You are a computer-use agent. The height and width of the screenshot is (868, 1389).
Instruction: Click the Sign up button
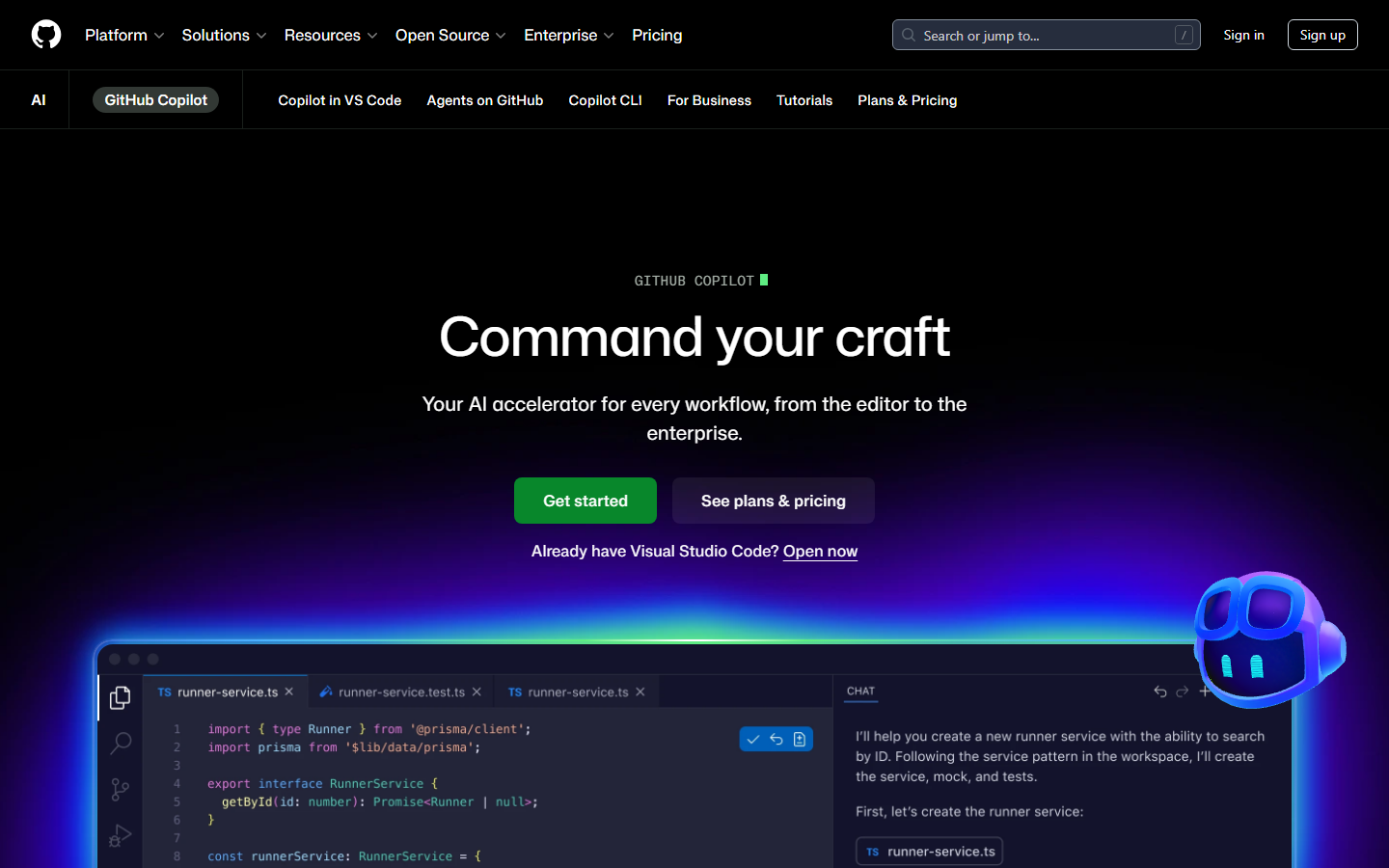coord(1322,35)
